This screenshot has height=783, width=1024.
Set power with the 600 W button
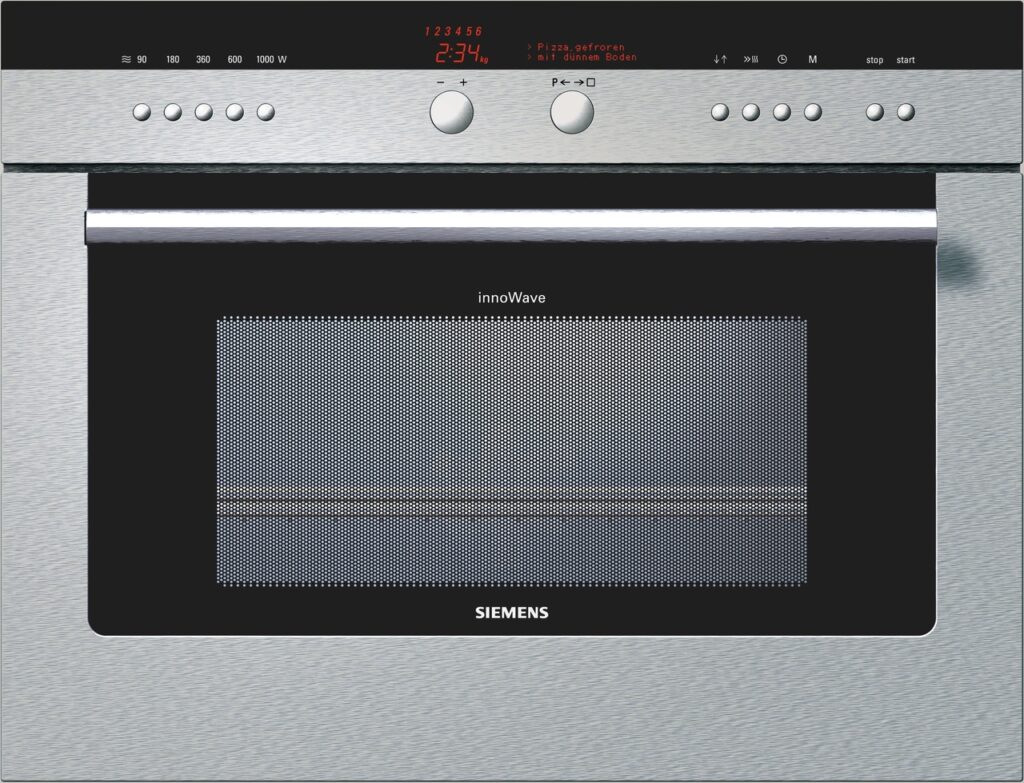click(234, 112)
